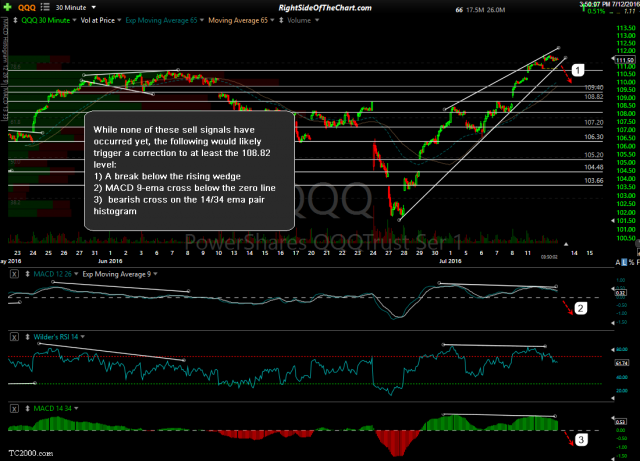Click the move handle beside MACD 14 34
The image size is (640, 461).
(27, 408)
